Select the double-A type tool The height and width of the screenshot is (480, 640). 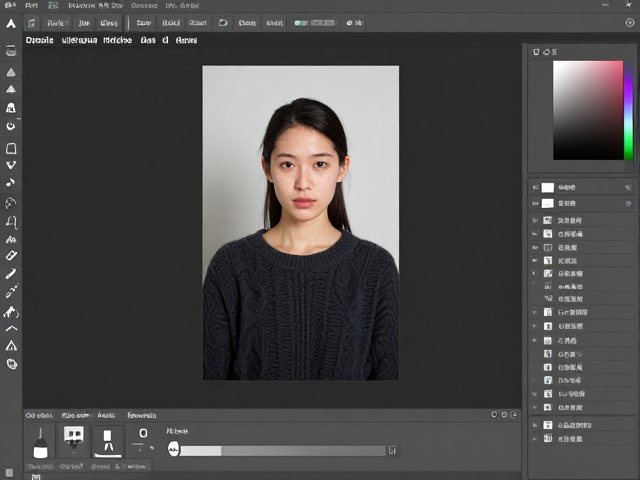pos(11,240)
